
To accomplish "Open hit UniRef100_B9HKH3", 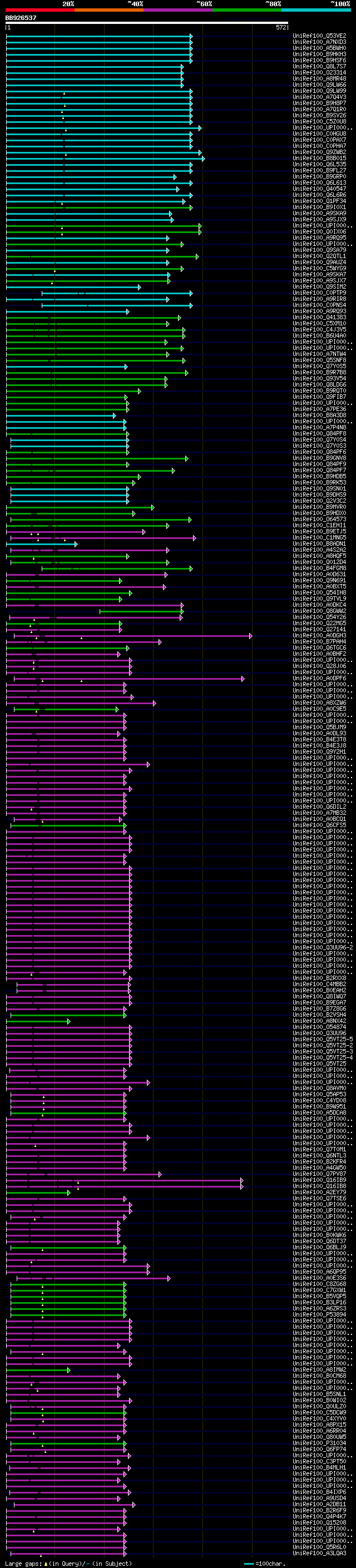I will click(319, 54).
